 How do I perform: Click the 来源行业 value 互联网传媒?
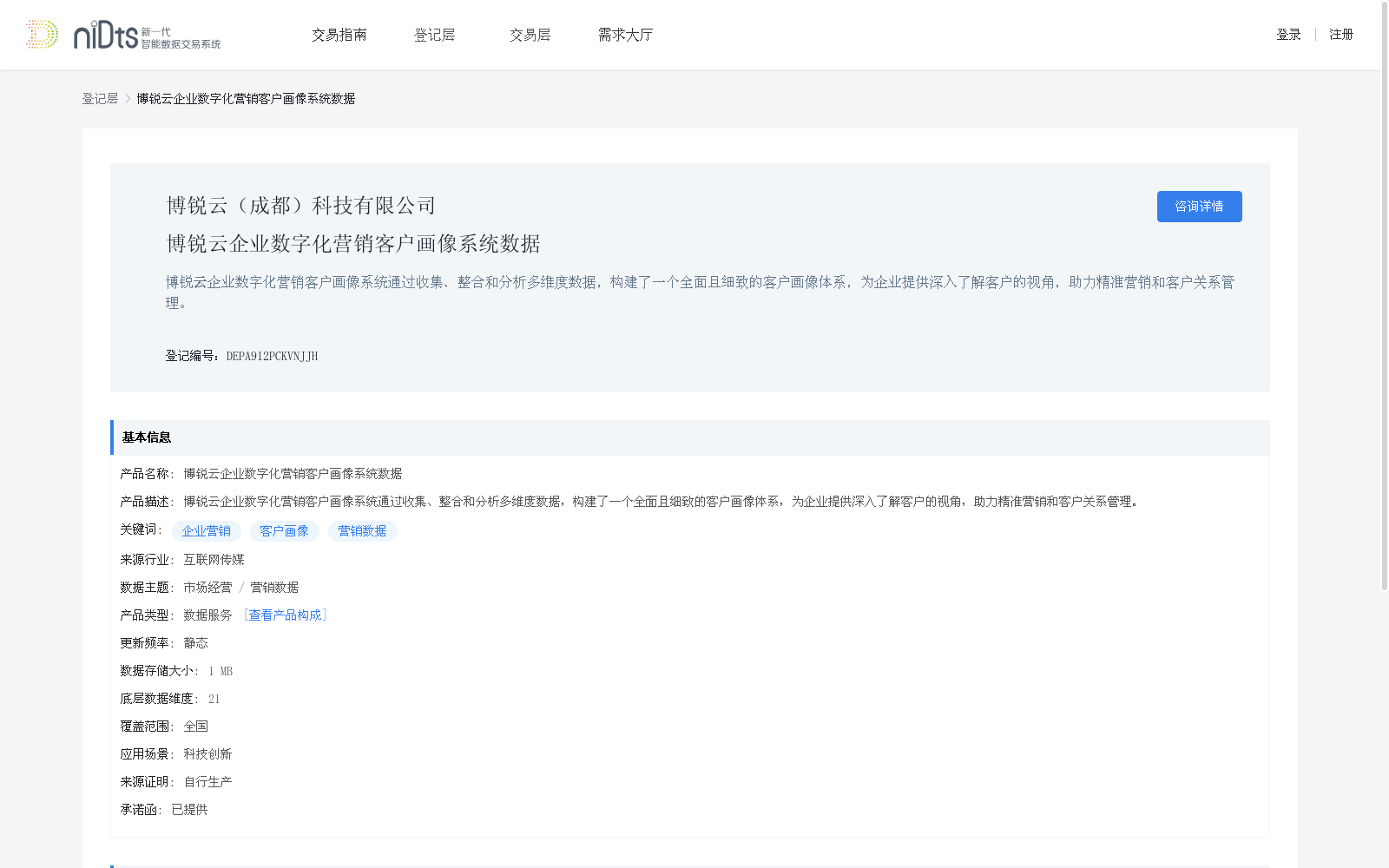(214, 560)
